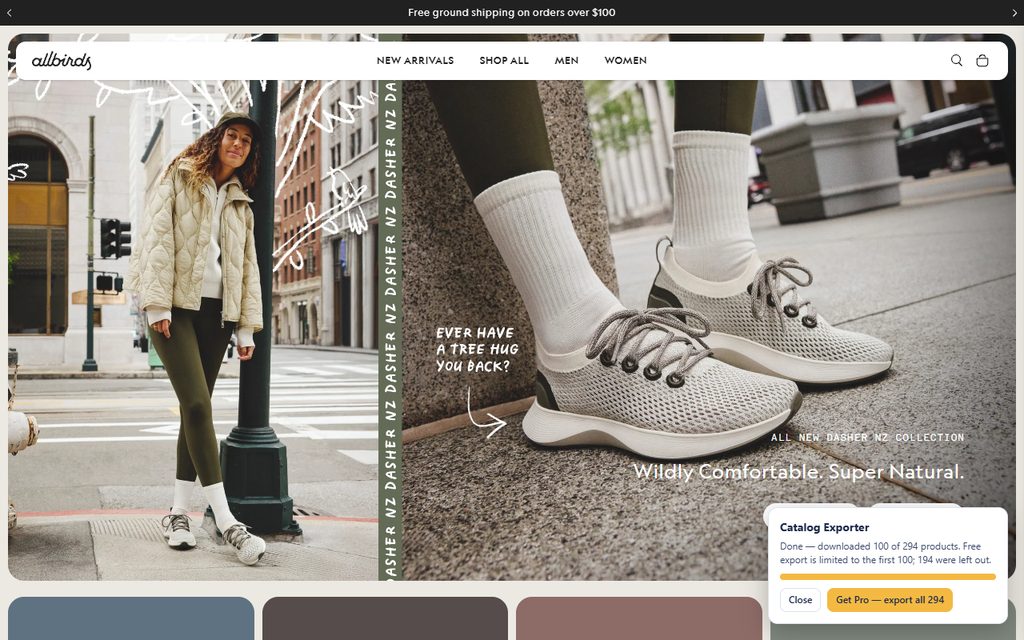
Task: Click the blue category card below hero
Action: (131, 618)
